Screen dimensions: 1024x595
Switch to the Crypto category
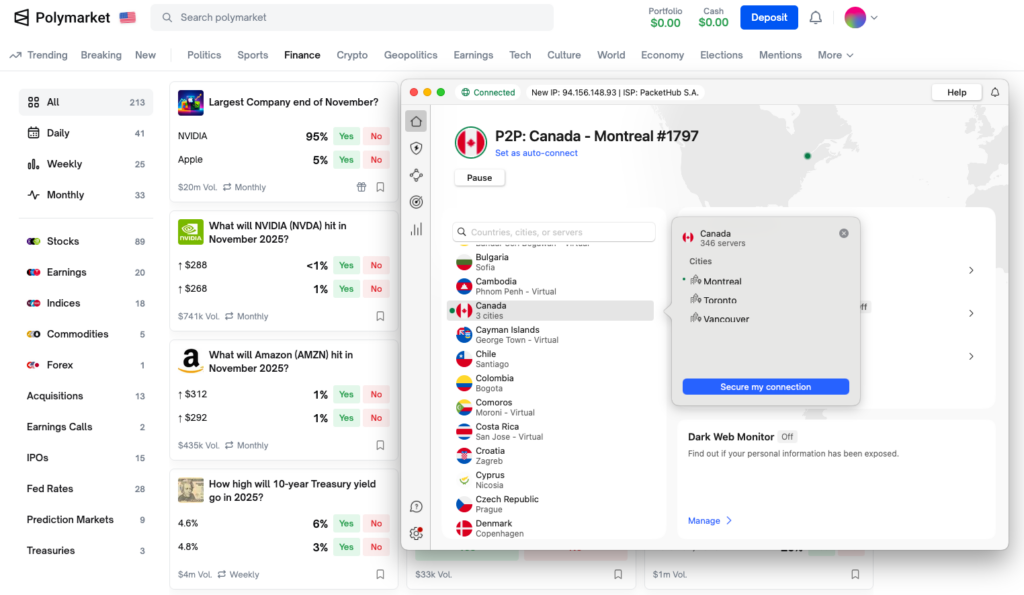tap(352, 56)
